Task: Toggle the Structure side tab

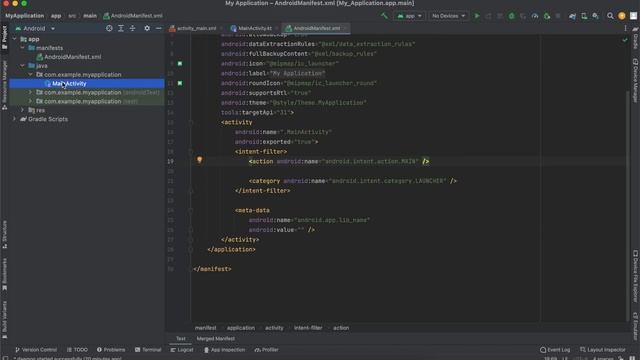Action: pos(4,234)
